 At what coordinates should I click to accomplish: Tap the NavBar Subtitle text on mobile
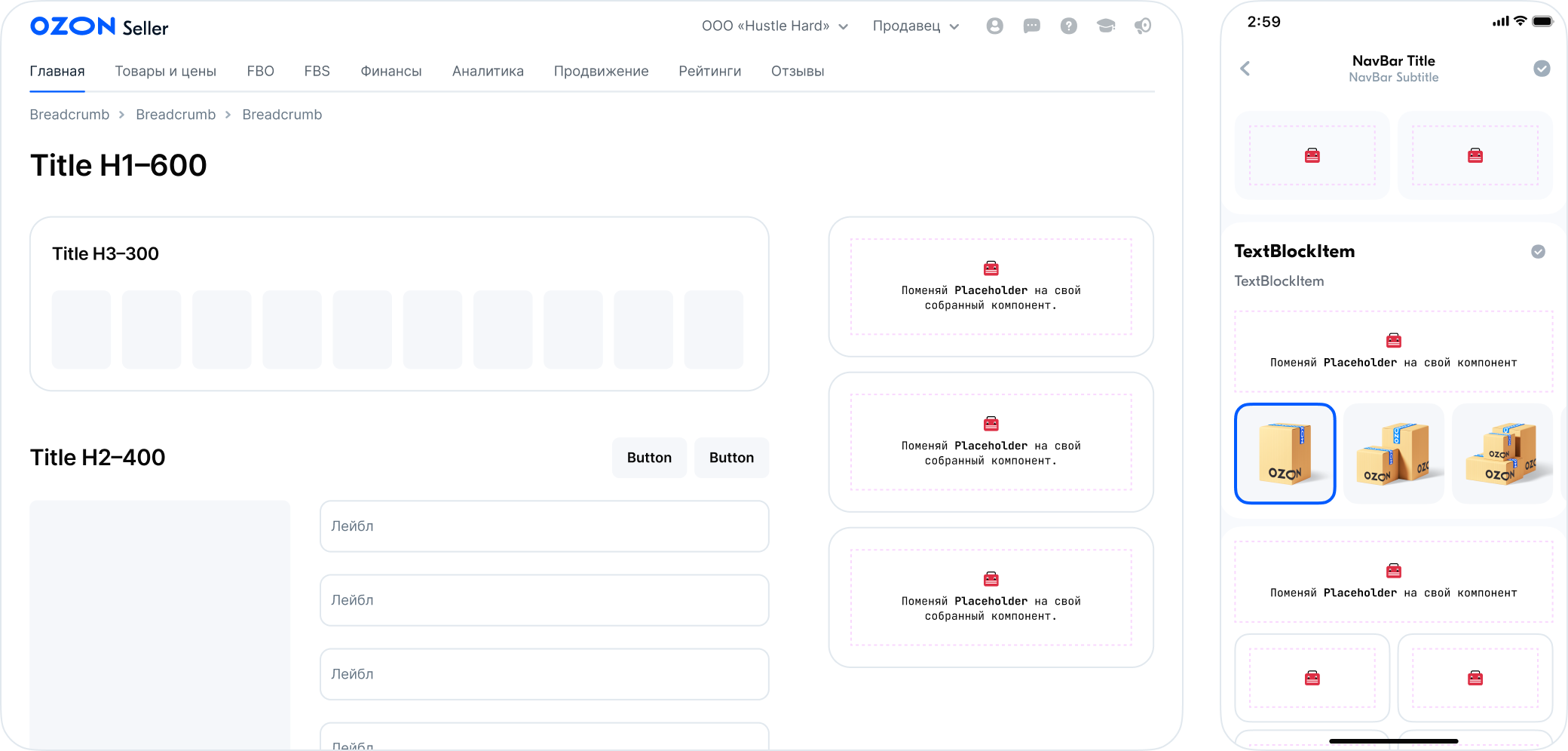pyautogui.click(x=1394, y=78)
